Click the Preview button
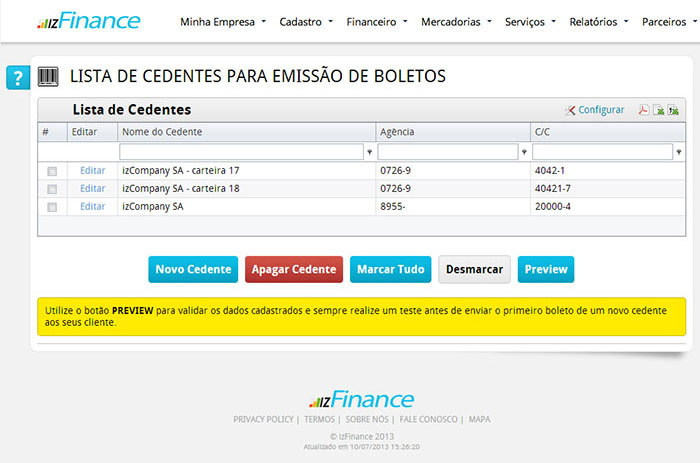The width and height of the screenshot is (700, 463). pyautogui.click(x=546, y=269)
